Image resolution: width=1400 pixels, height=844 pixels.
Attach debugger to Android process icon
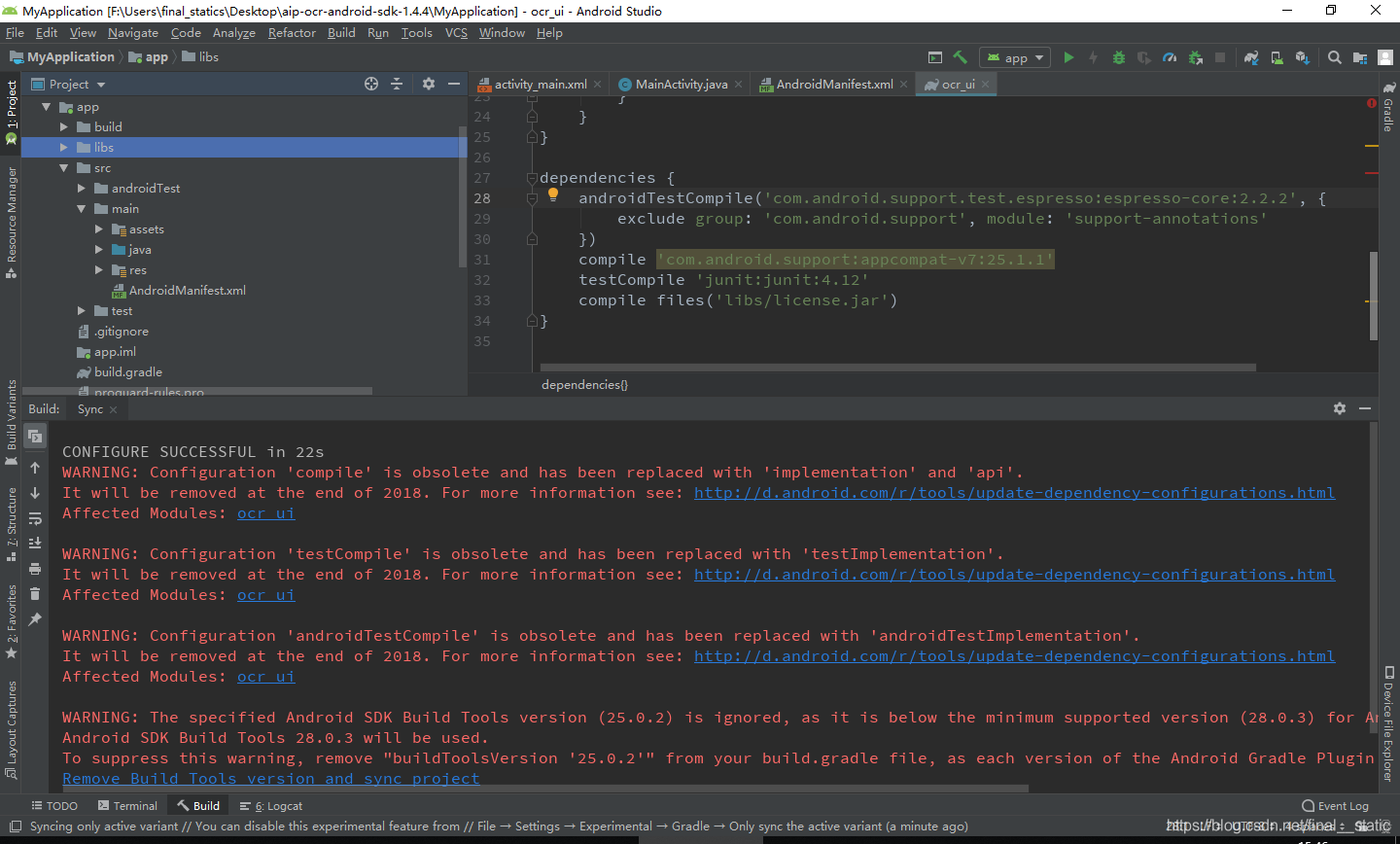pyautogui.click(x=1195, y=57)
